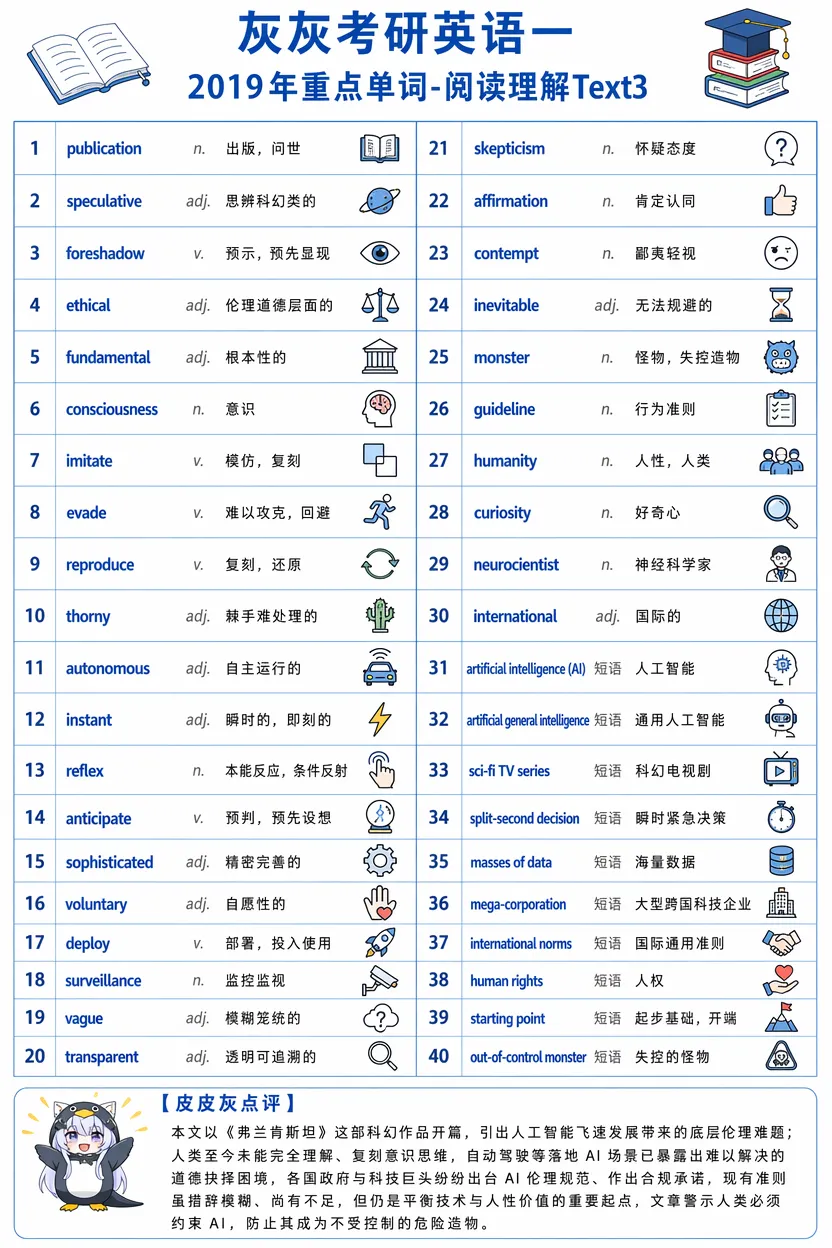Click the AI chip head icon
The width and height of the screenshot is (832, 1248).
point(781,667)
